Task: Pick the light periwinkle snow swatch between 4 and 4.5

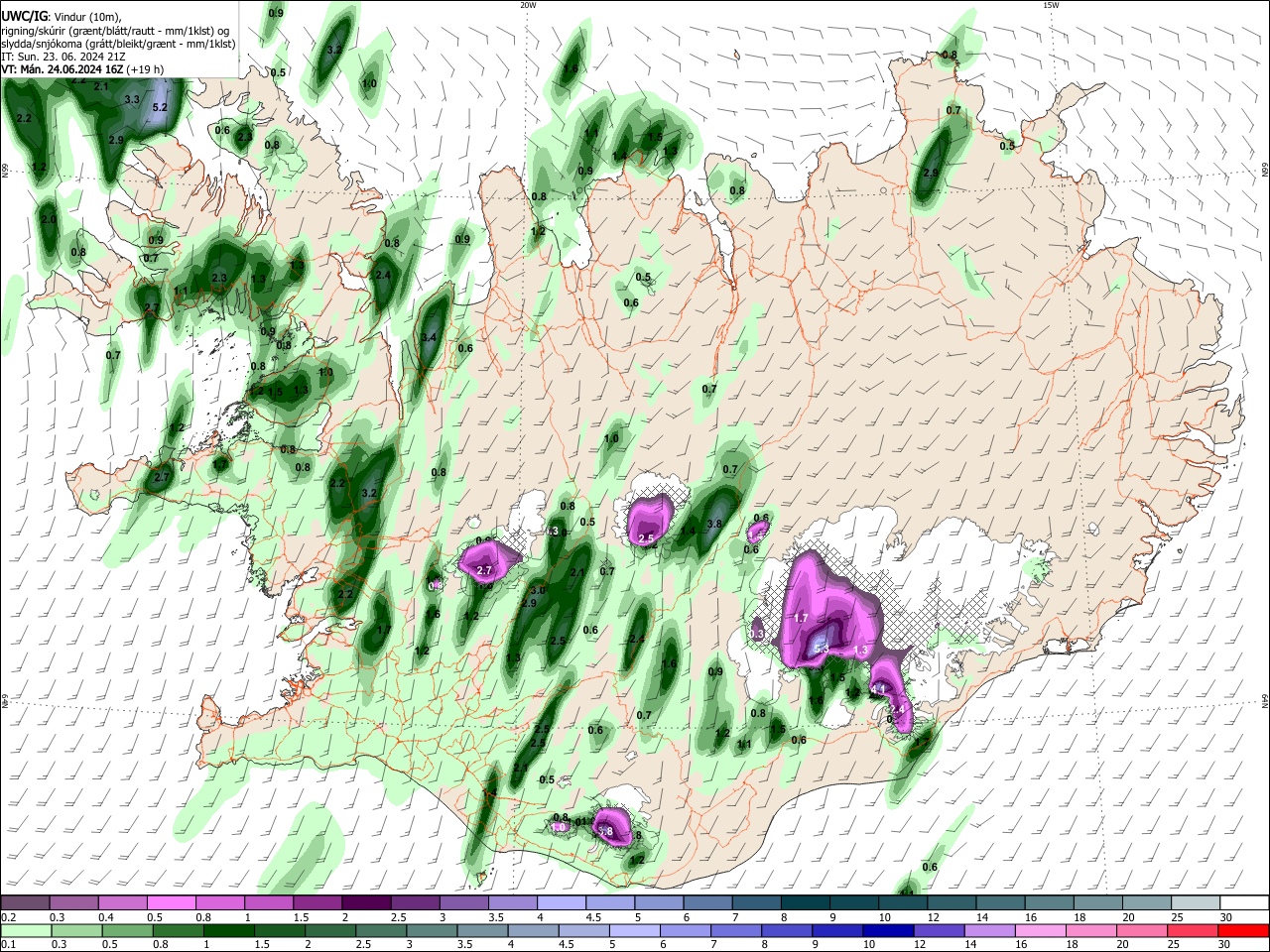Action: pyautogui.click(x=561, y=902)
